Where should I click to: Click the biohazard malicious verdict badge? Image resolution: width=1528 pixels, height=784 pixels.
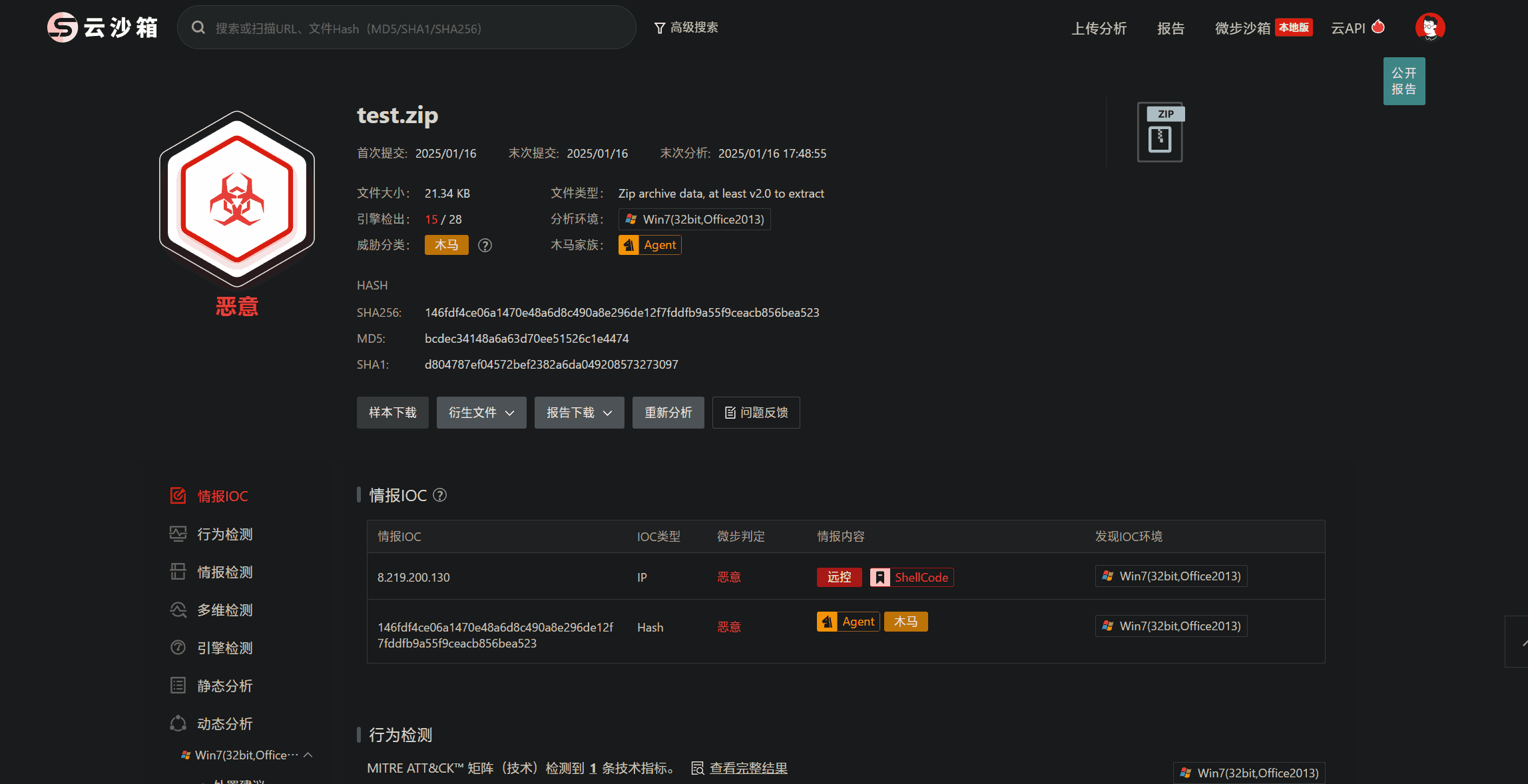pyautogui.click(x=237, y=200)
